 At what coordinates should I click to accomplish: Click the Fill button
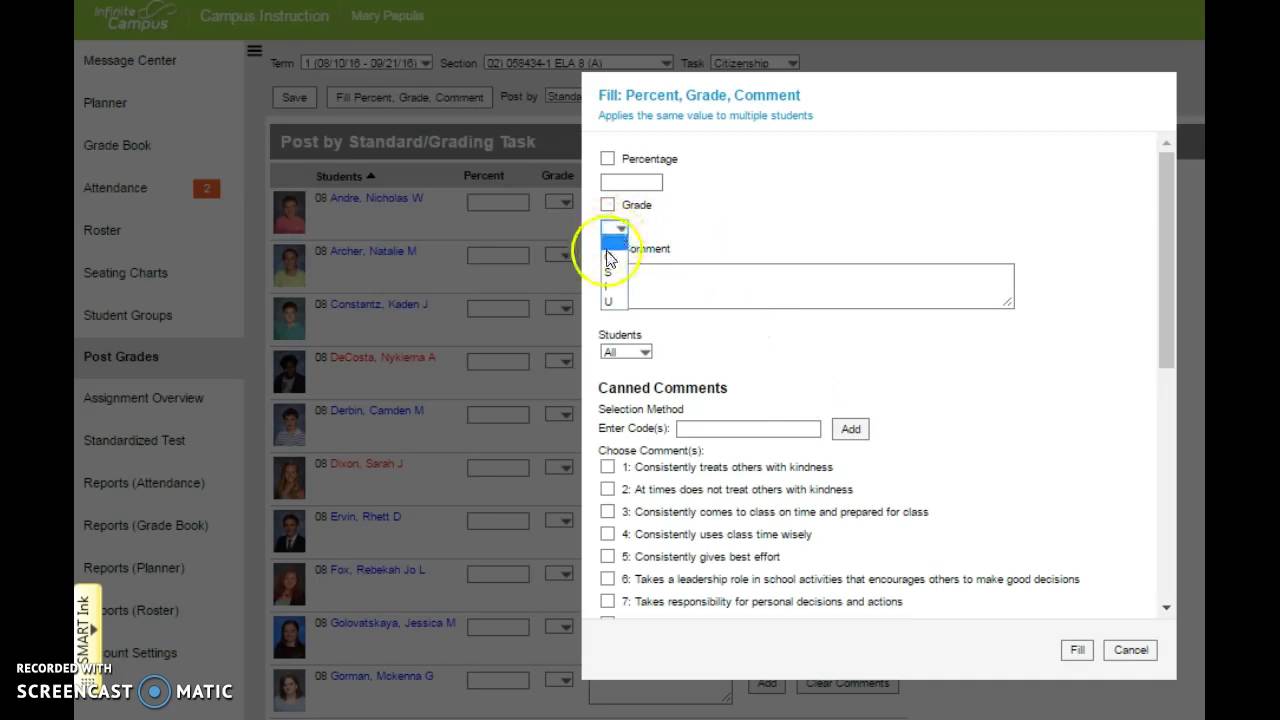pos(1077,650)
